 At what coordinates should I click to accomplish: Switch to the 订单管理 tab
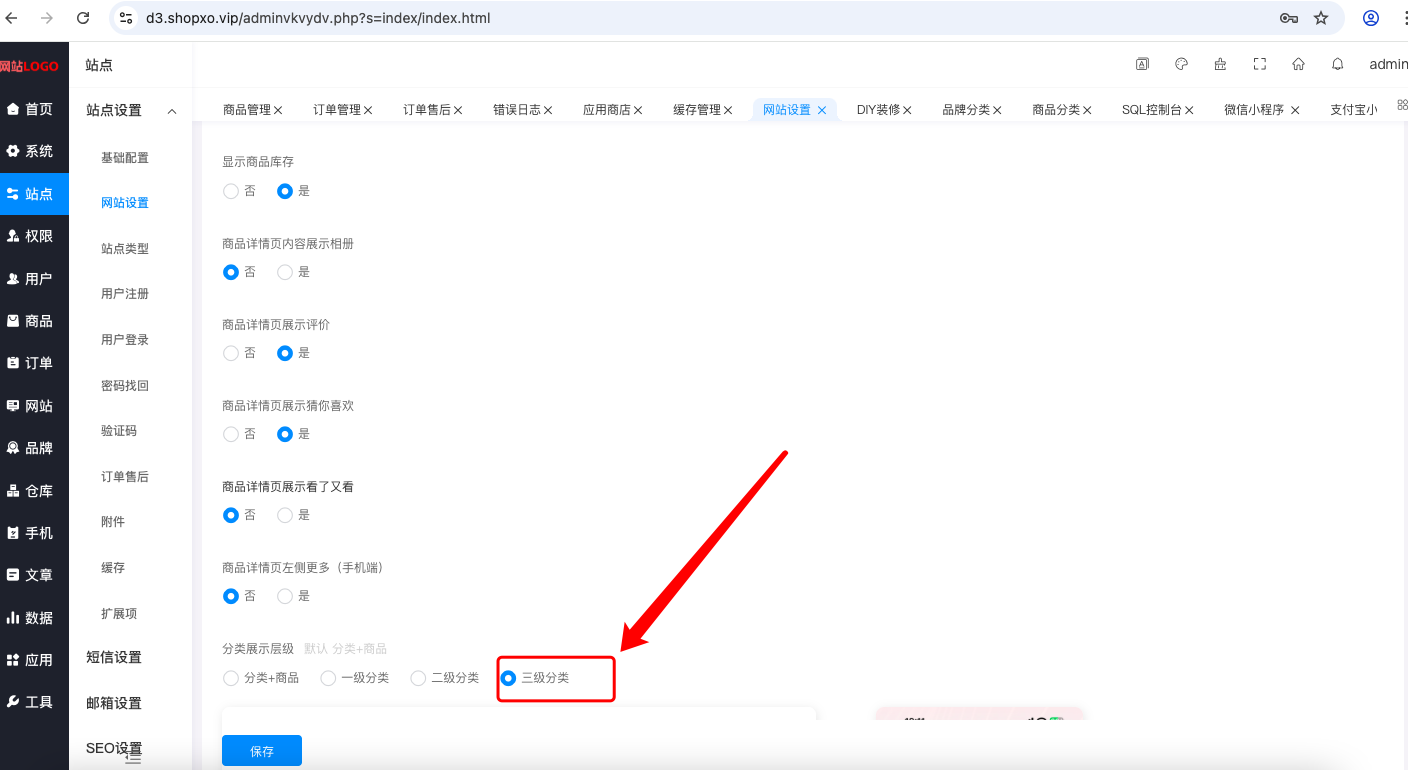337,110
